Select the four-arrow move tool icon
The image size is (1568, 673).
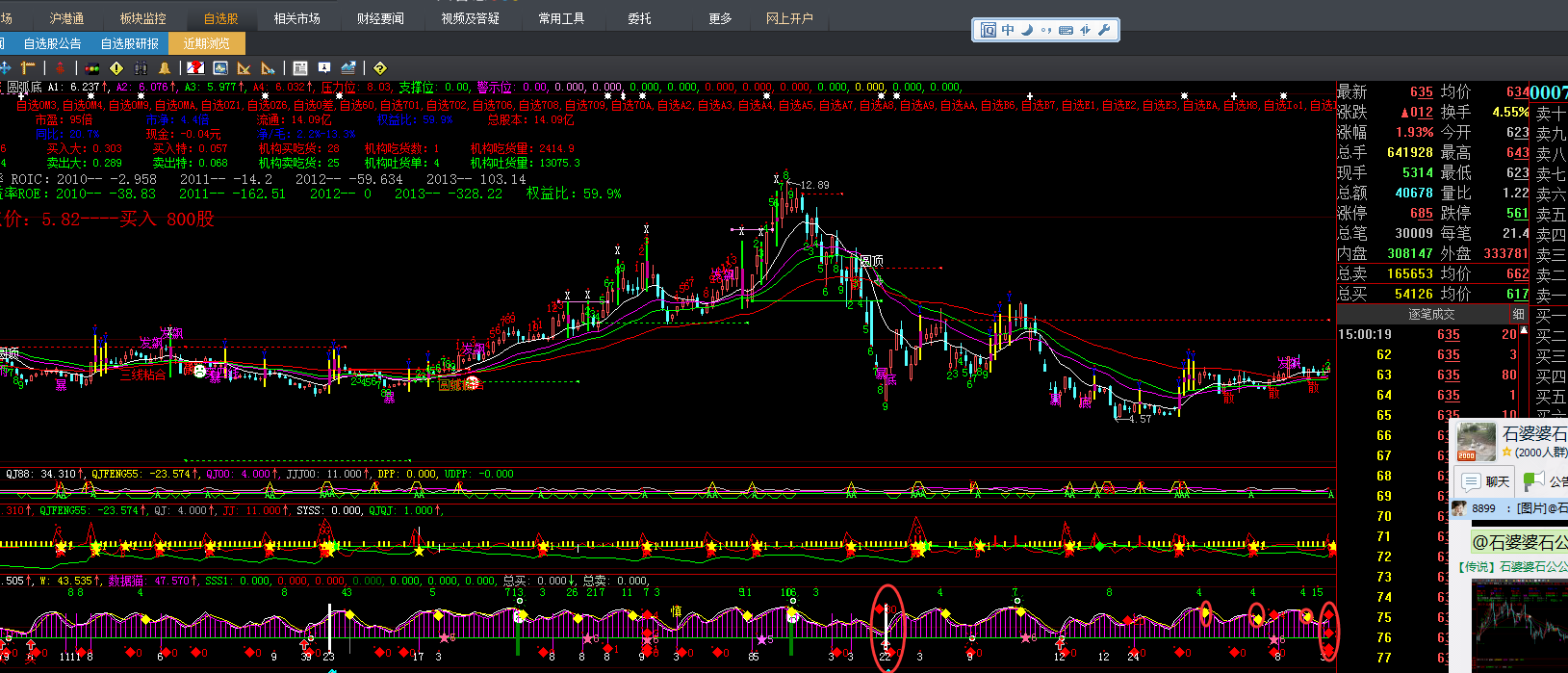click(5, 67)
